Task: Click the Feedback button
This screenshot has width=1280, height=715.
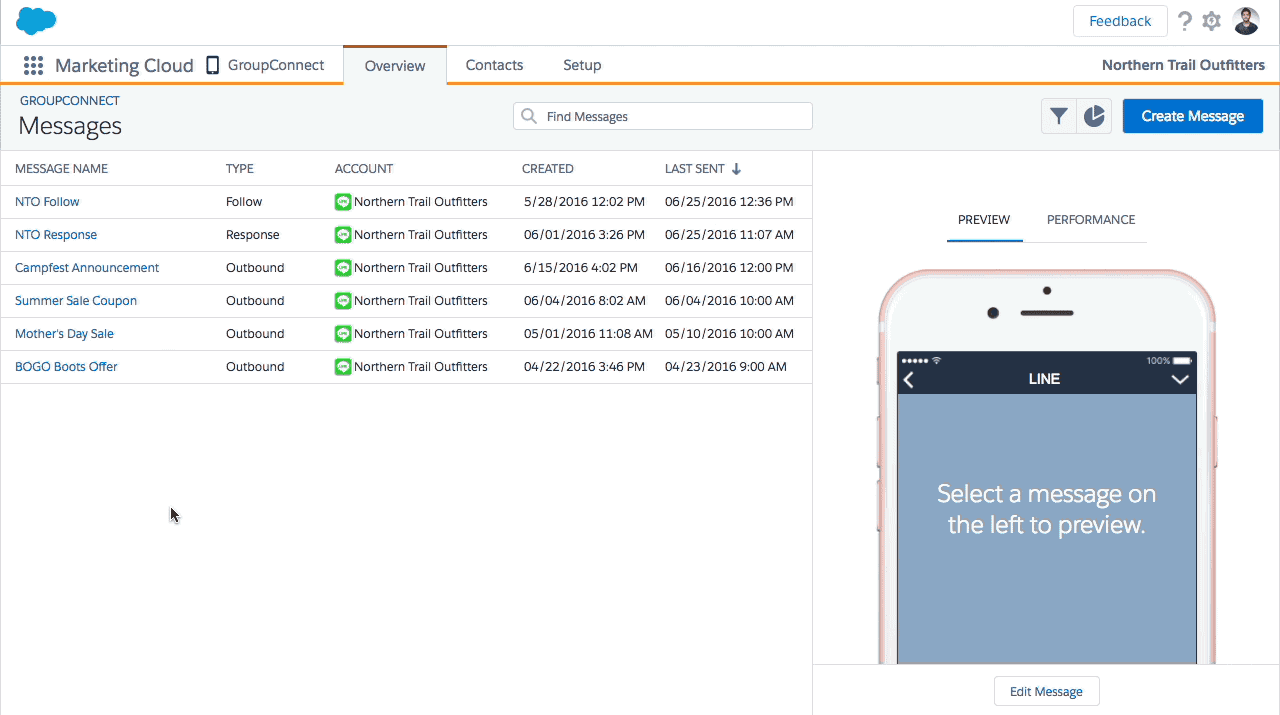Action: pos(1120,21)
